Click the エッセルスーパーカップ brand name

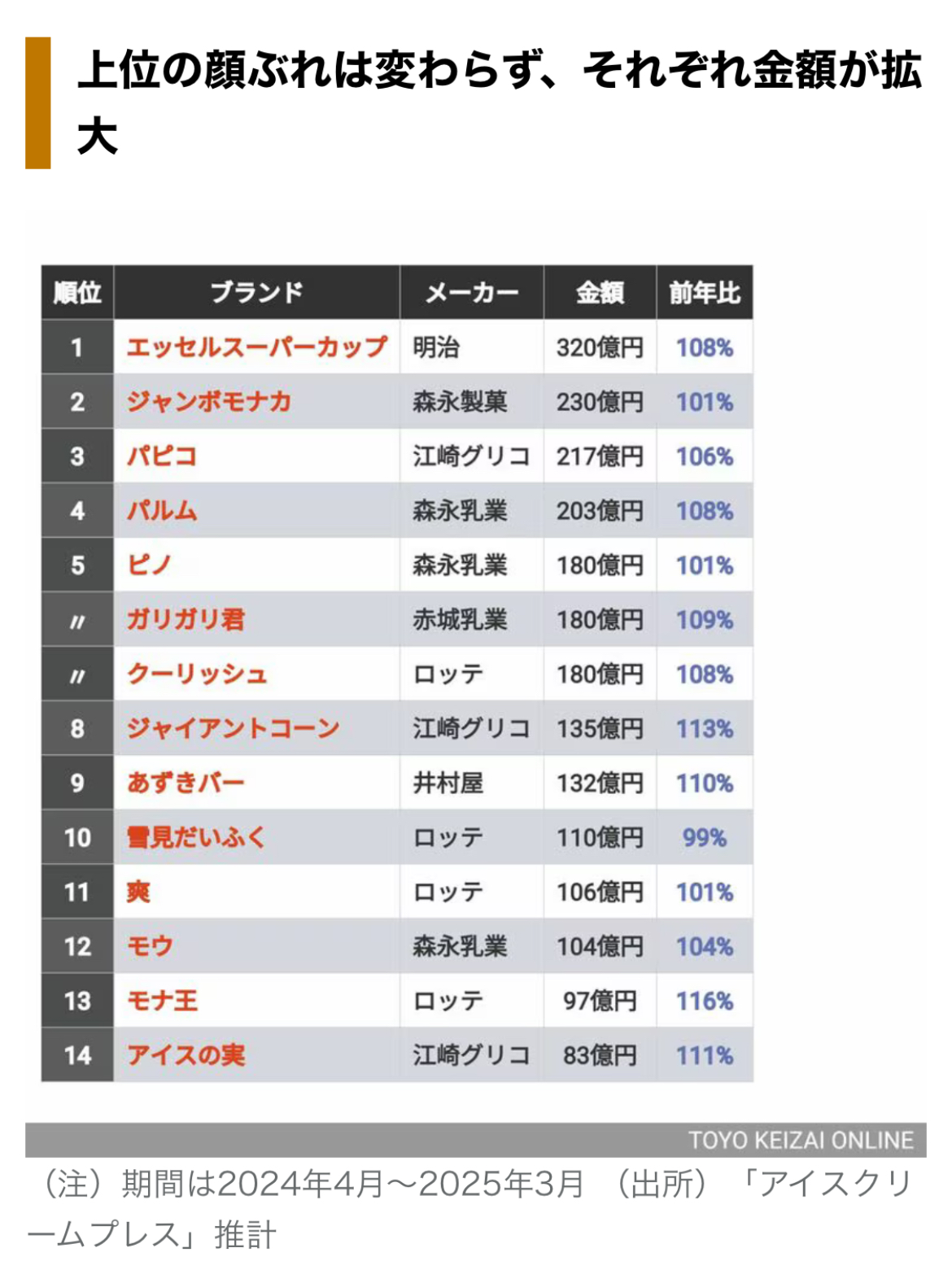pyautogui.click(x=256, y=347)
